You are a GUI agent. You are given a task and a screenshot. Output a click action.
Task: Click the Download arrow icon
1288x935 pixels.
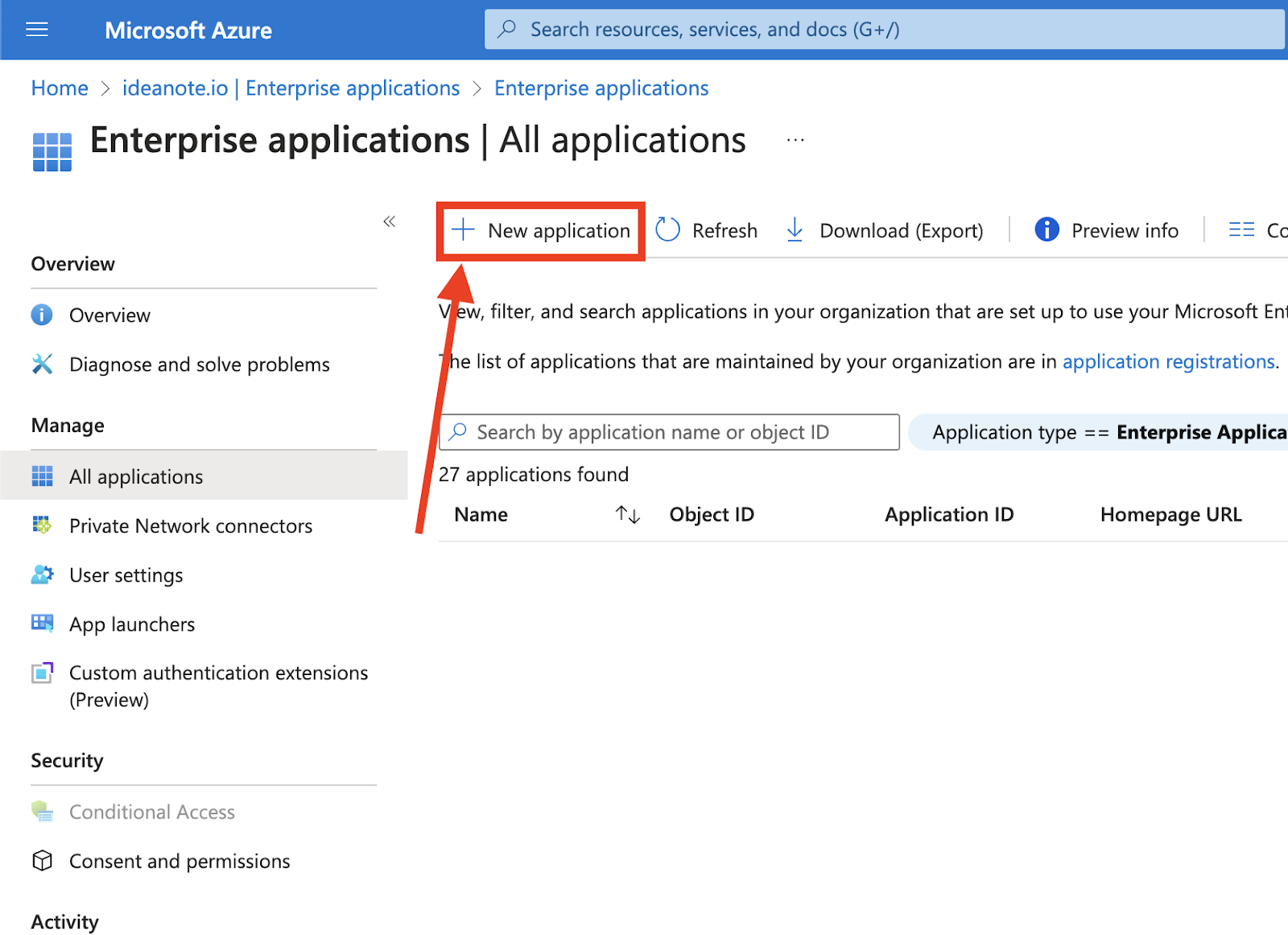coord(795,230)
